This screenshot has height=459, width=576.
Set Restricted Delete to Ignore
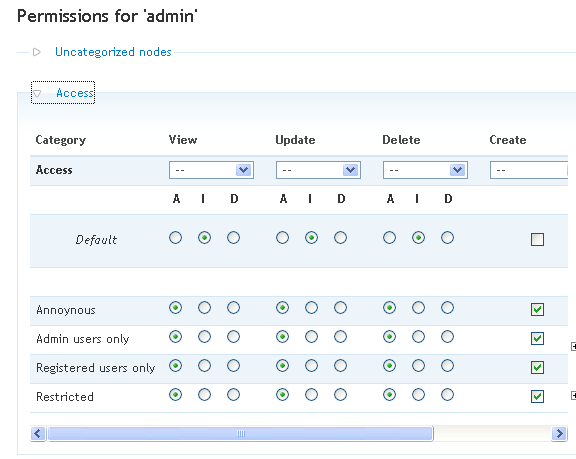[418, 394]
